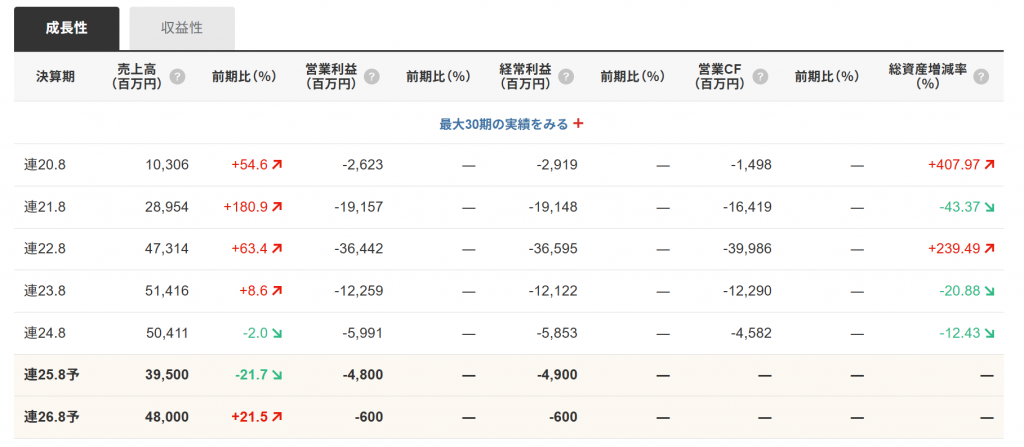Select operating CF value -4,582
This screenshot has width=1024, height=447.
point(751,333)
